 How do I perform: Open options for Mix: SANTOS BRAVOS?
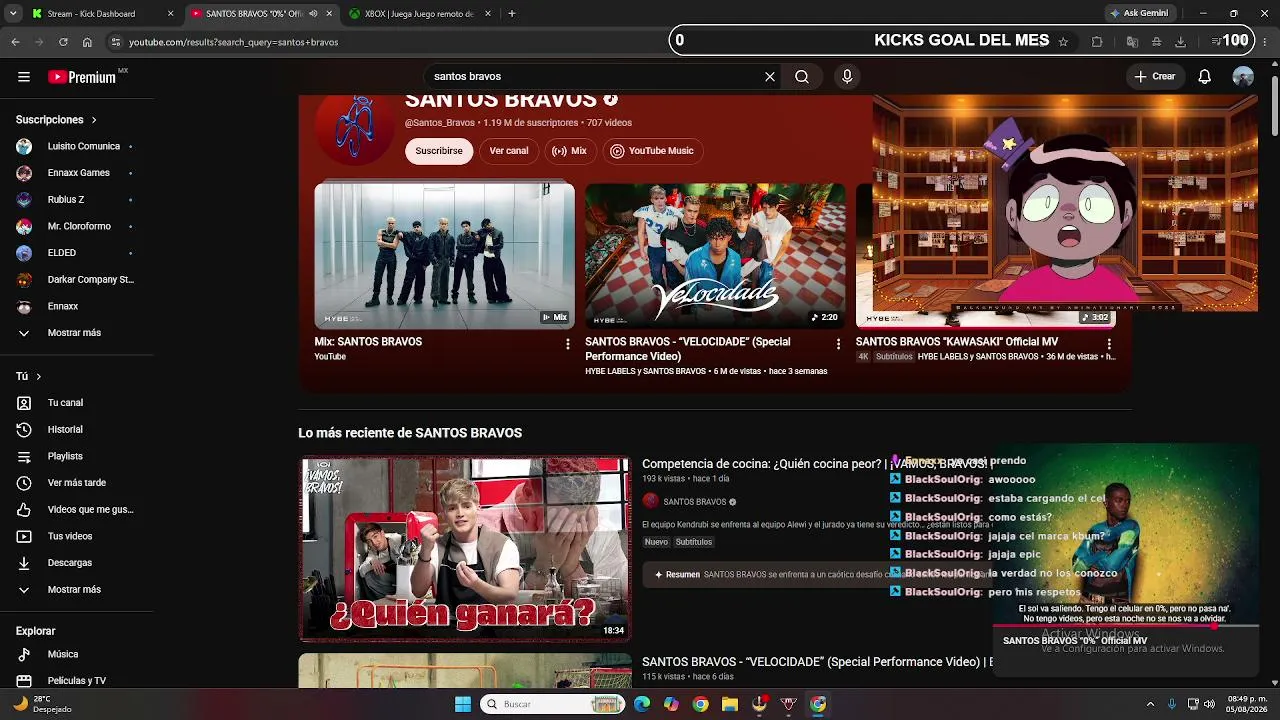coord(568,344)
